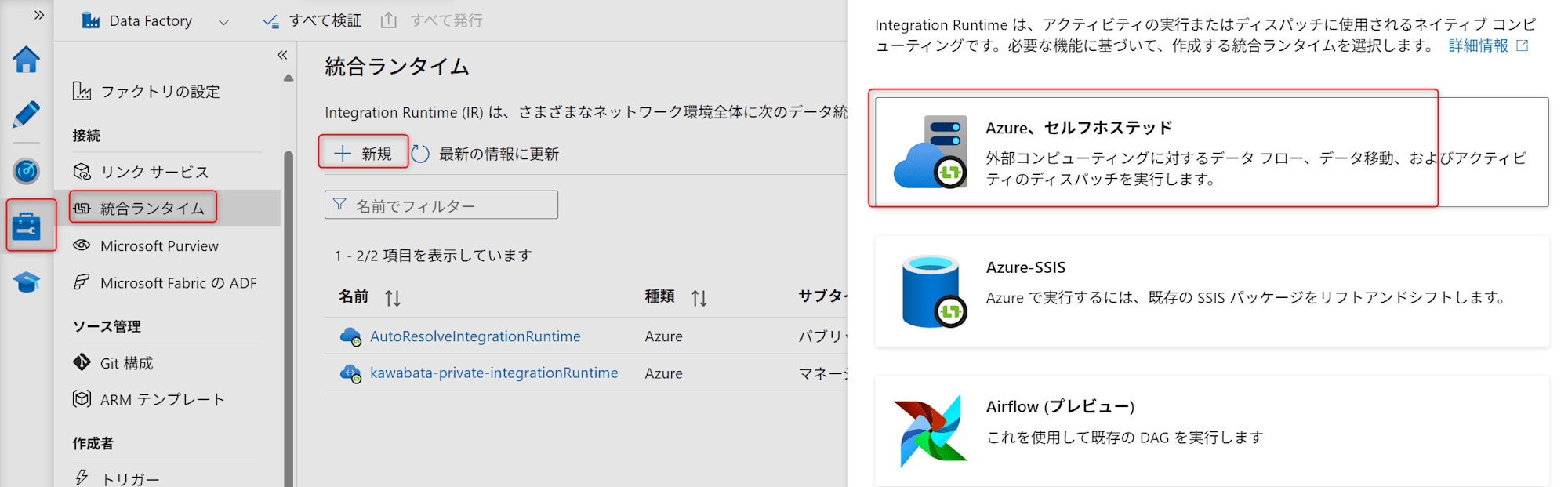Click 最新の情報に更新 refresh button
This screenshot has height=487, width=1568.
click(486, 154)
